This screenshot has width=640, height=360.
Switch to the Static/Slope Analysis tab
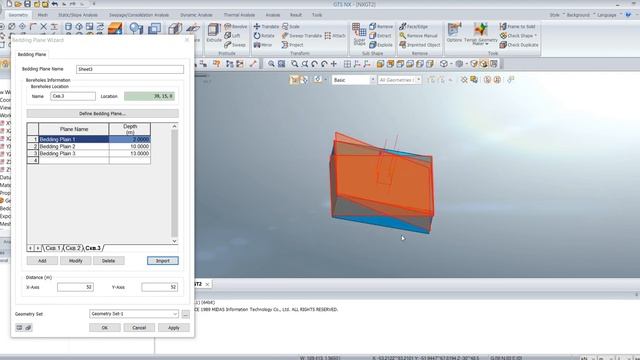(78, 15)
